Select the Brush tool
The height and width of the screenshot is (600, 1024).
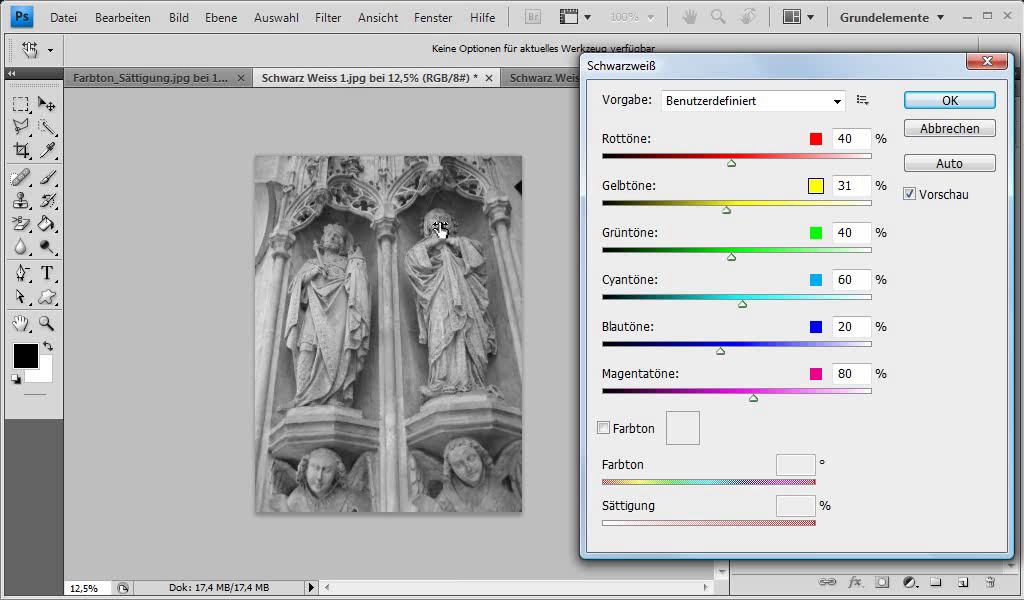click(46, 178)
